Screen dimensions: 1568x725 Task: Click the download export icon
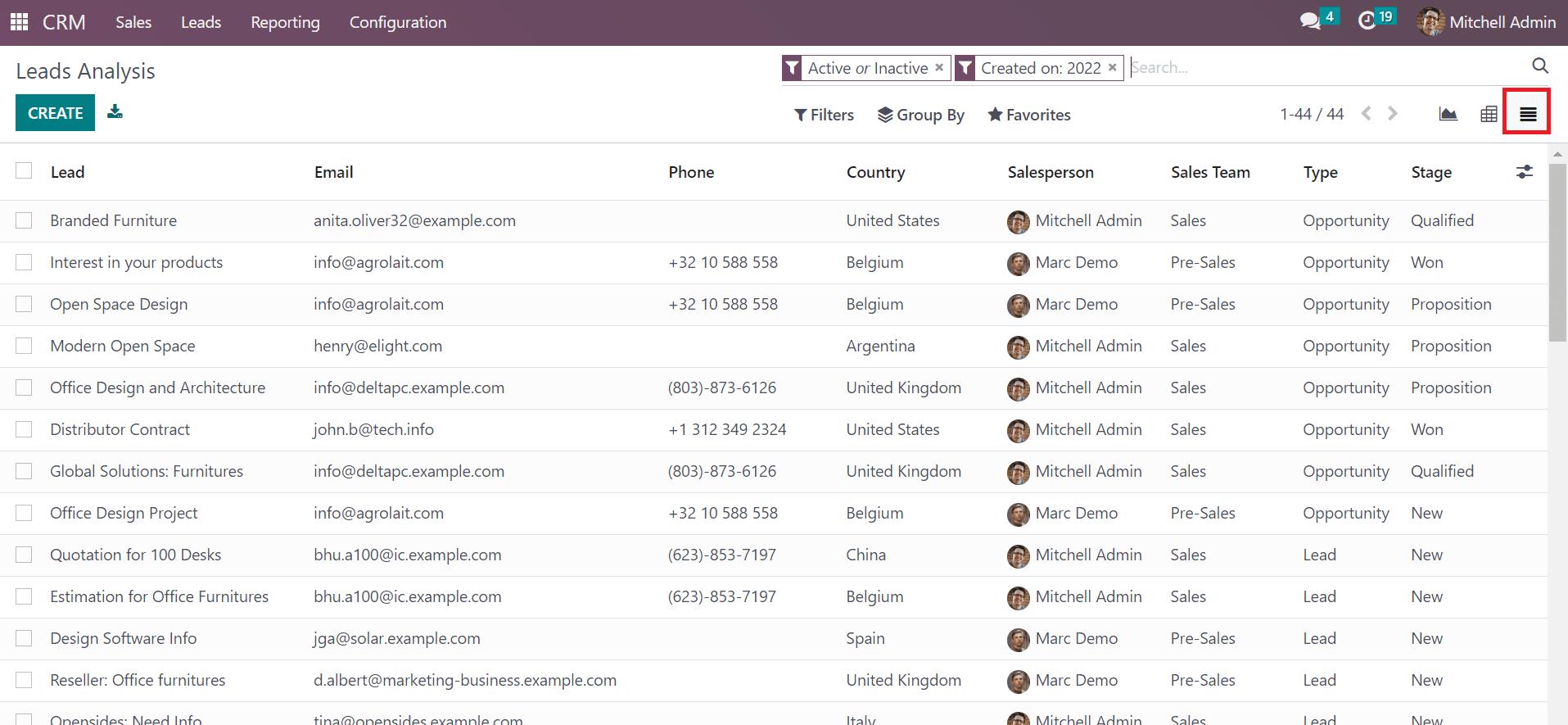(115, 111)
